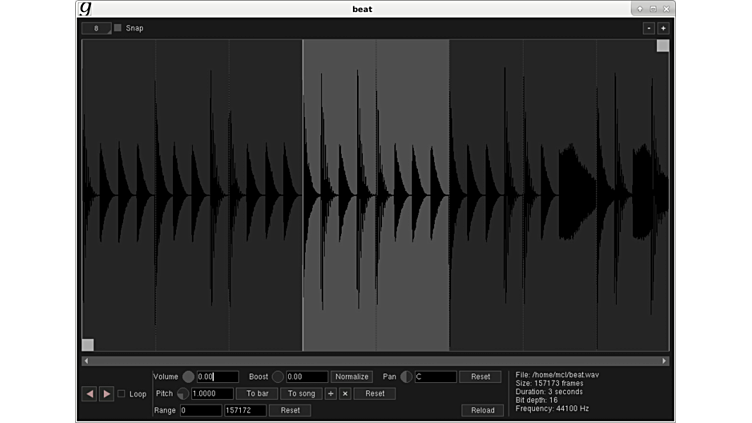
Task: Toggle the Loop checkbox
Action: (122, 394)
